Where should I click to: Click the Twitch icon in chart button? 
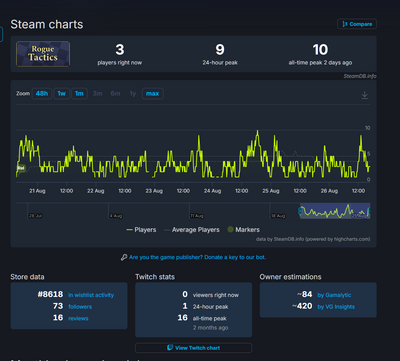pyautogui.click(x=170, y=348)
